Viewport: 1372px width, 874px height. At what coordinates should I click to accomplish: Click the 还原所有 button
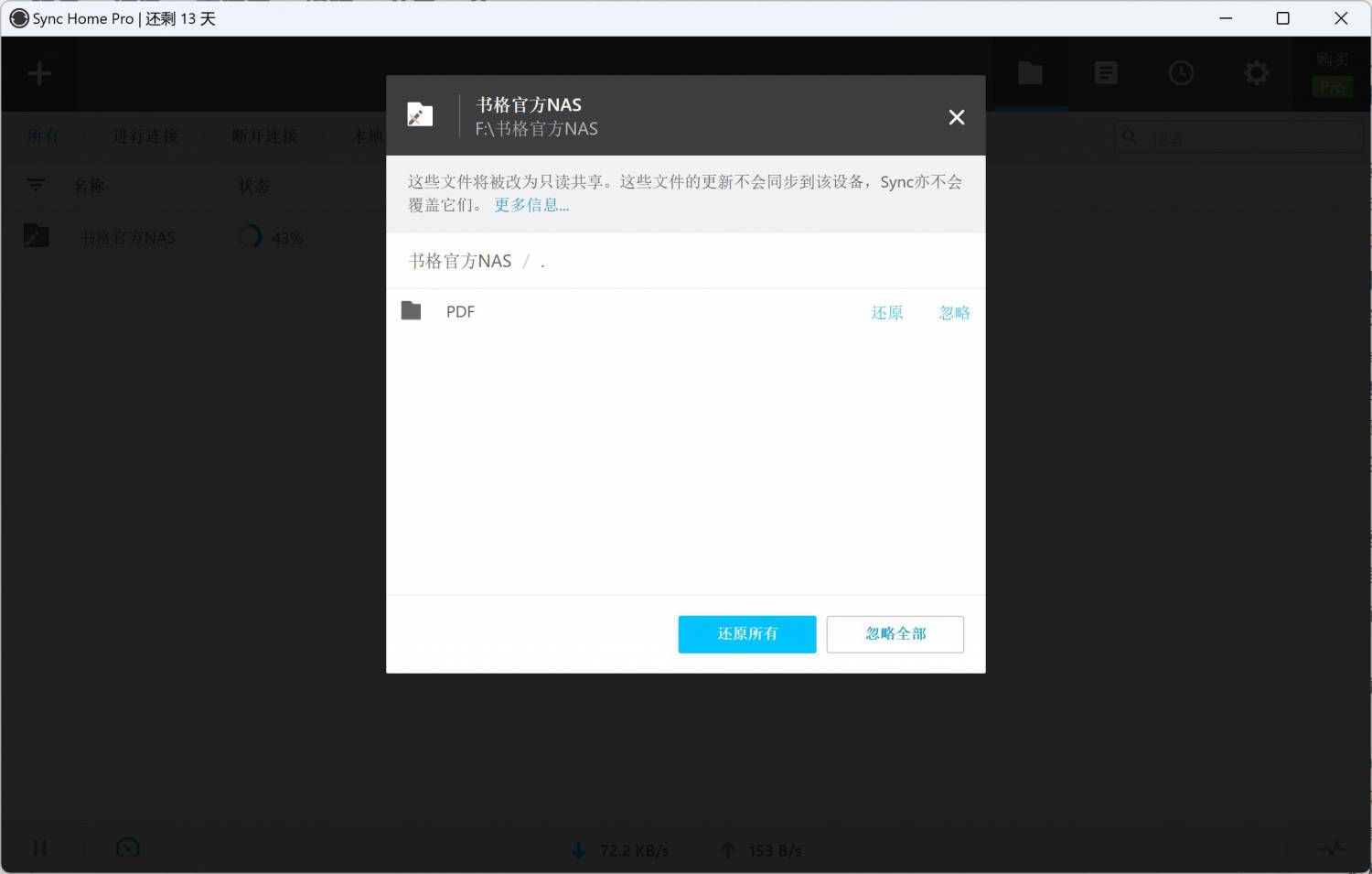pyautogui.click(x=746, y=634)
